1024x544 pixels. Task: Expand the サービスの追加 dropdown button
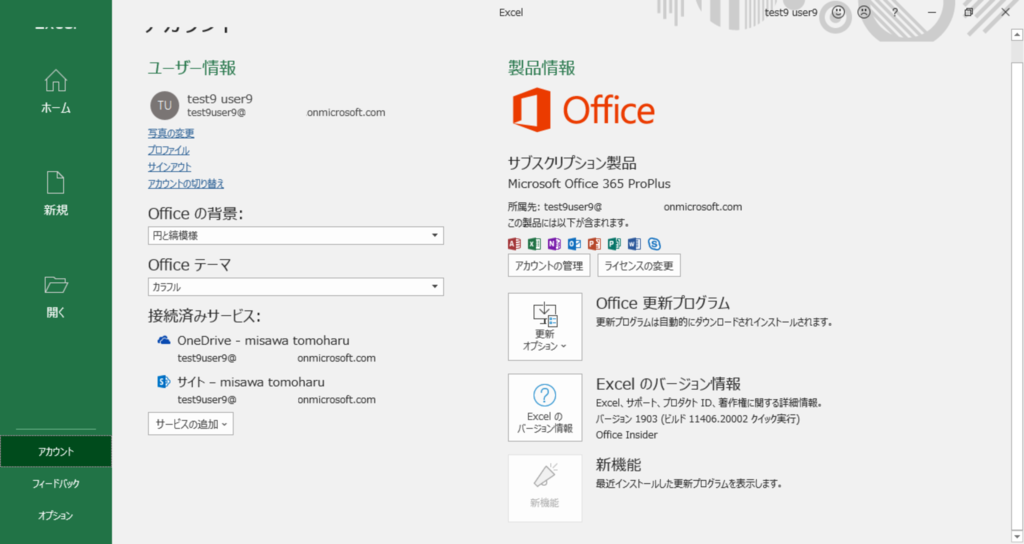point(191,424)
